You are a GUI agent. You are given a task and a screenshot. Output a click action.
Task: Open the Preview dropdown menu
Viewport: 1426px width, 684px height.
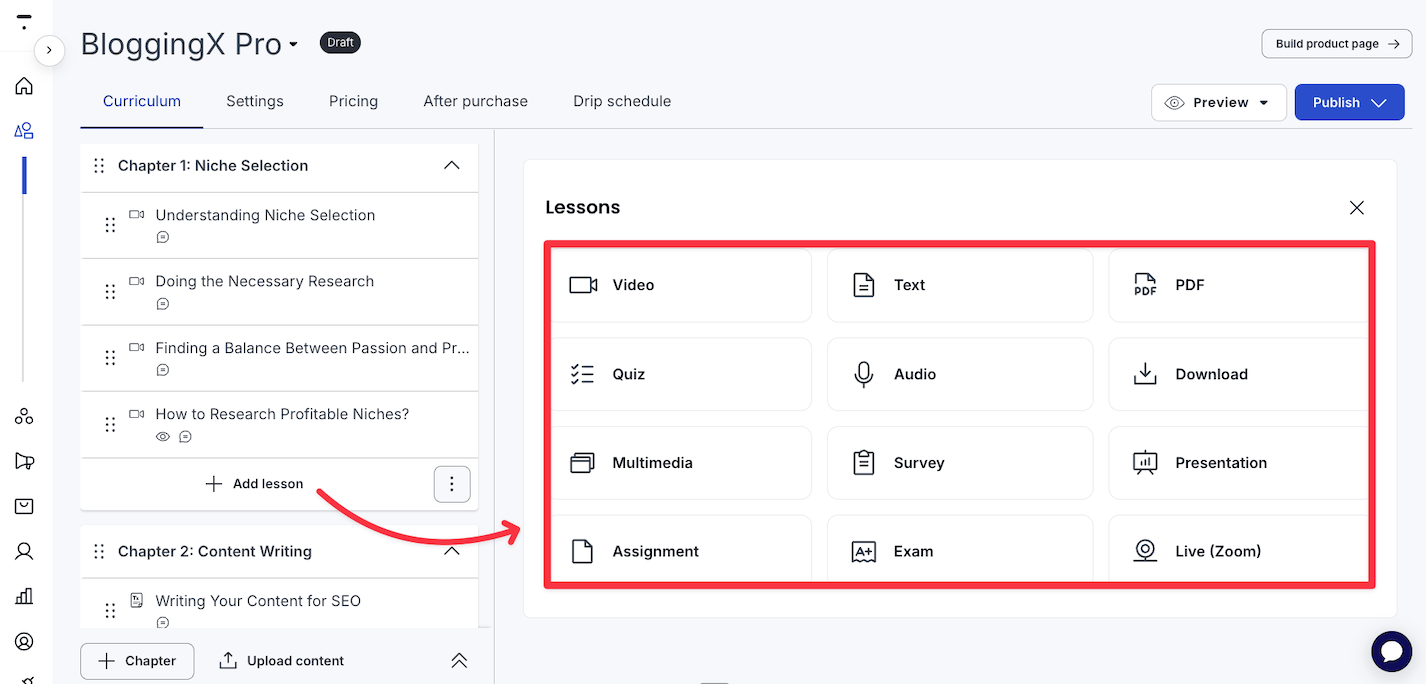[x=1218, y=102]
